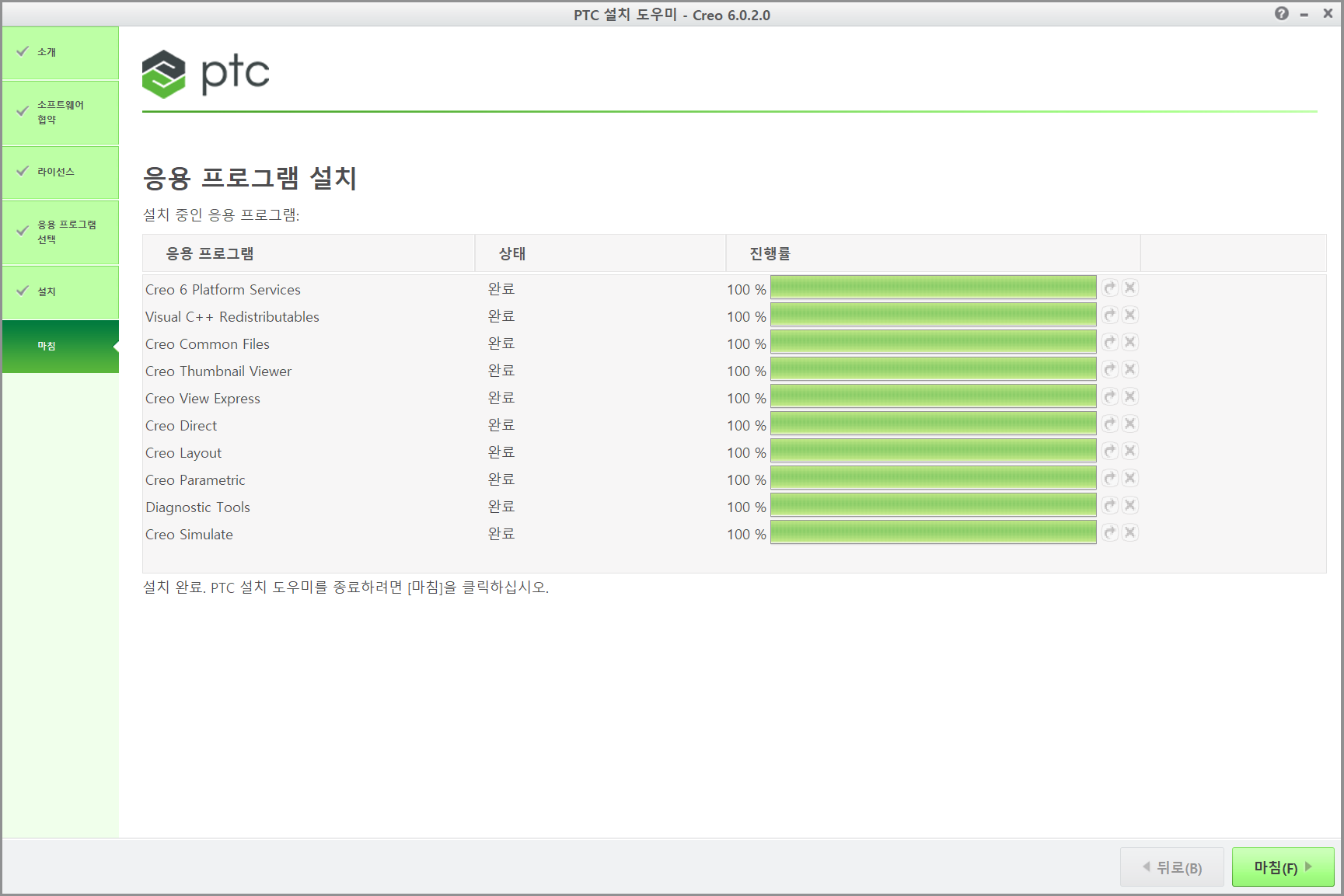Open the 라이선스 step in sidebar
The height and width of the screenshot is (896, 1344).
coord(61,172)
